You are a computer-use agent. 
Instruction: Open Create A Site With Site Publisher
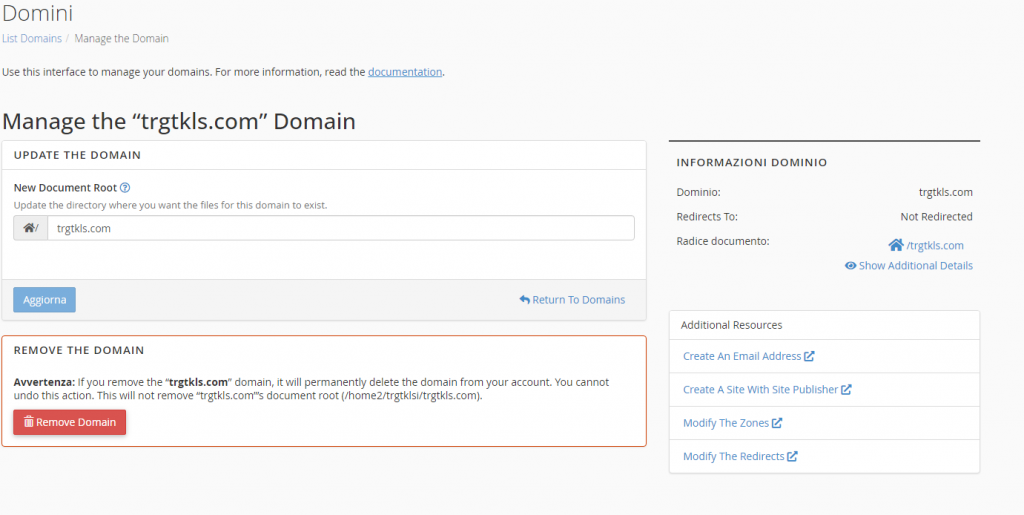tap(760, 389)
